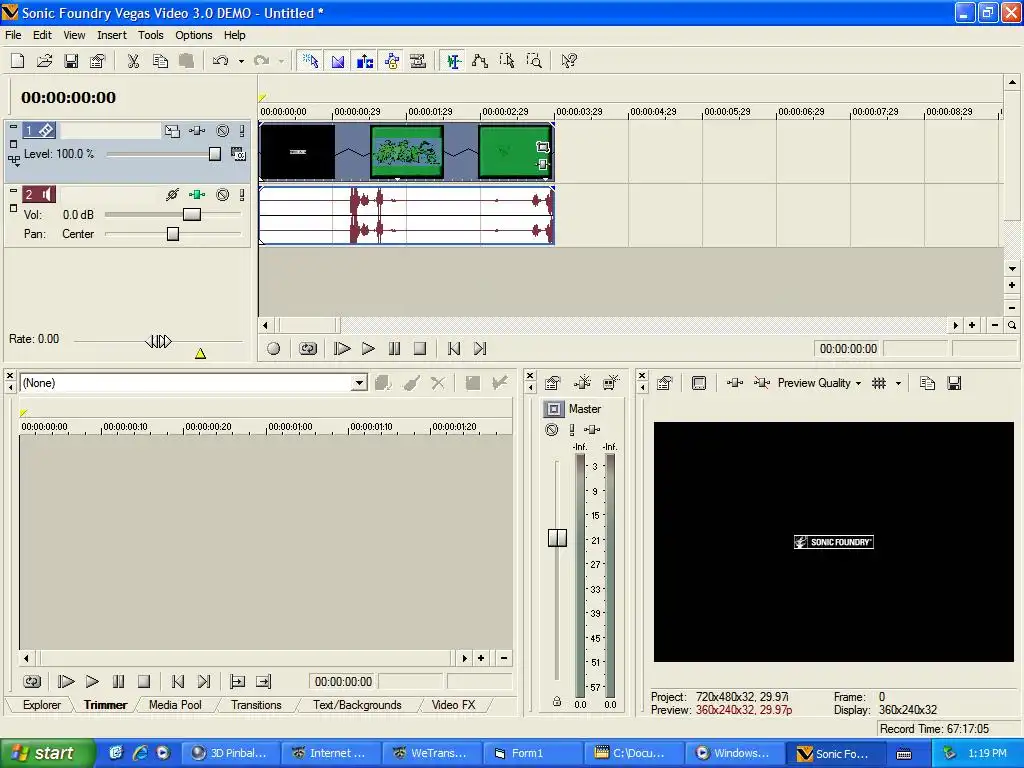
Task: Switch to the Text/Backgrounds tab
Action: [x=357, y=705]
